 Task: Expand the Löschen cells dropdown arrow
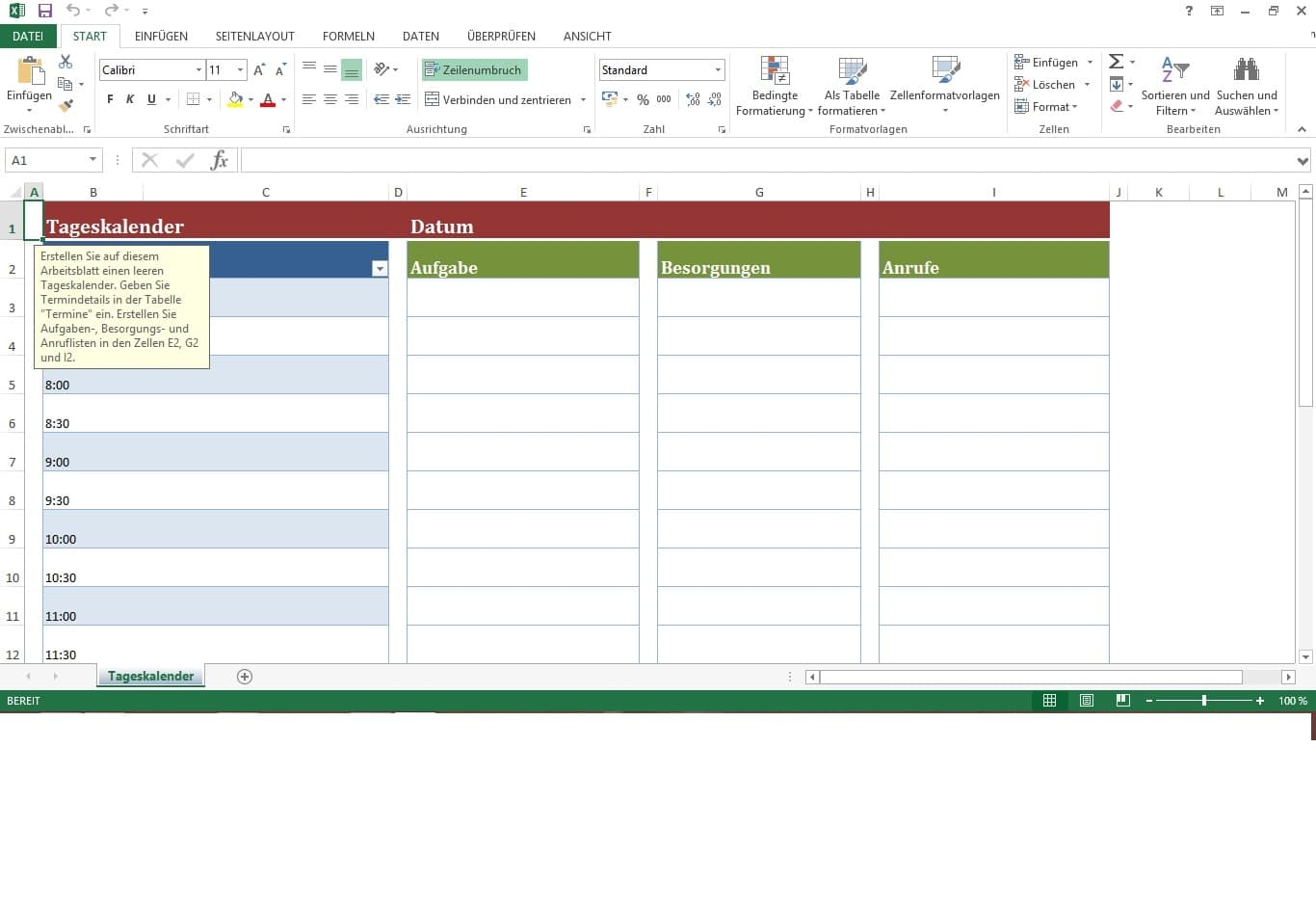click(x=1087, y=84)
